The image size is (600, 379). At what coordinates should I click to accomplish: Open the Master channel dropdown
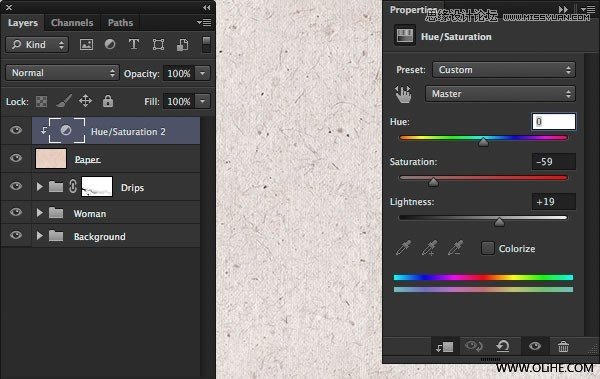[x=500, y=94]
